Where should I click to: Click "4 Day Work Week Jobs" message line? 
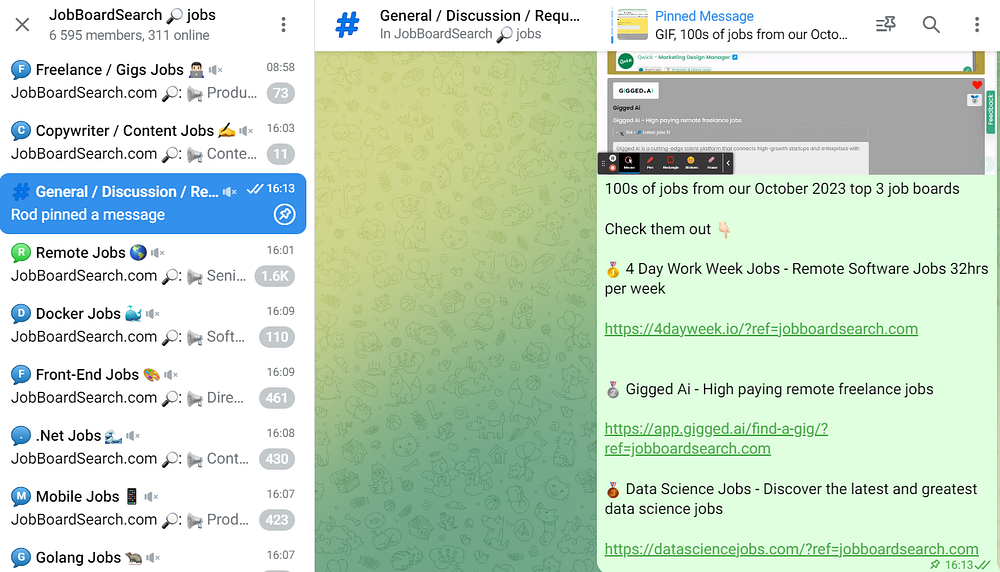point(797,279)
